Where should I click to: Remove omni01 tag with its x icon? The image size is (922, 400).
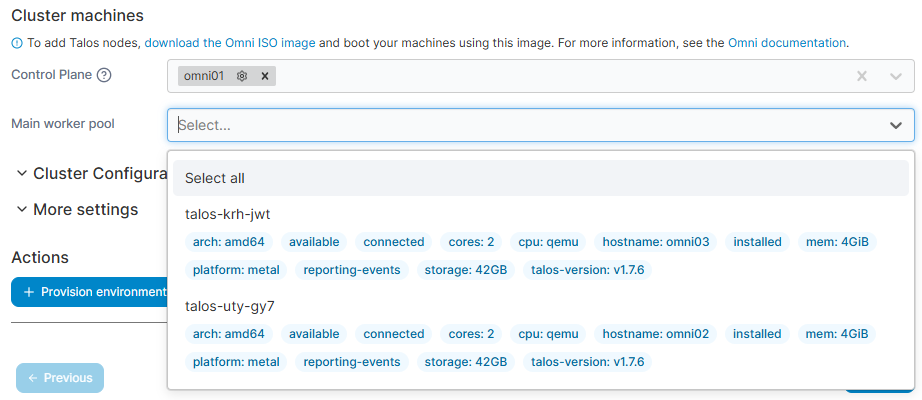pyautogui.click(x=264, y=76)
